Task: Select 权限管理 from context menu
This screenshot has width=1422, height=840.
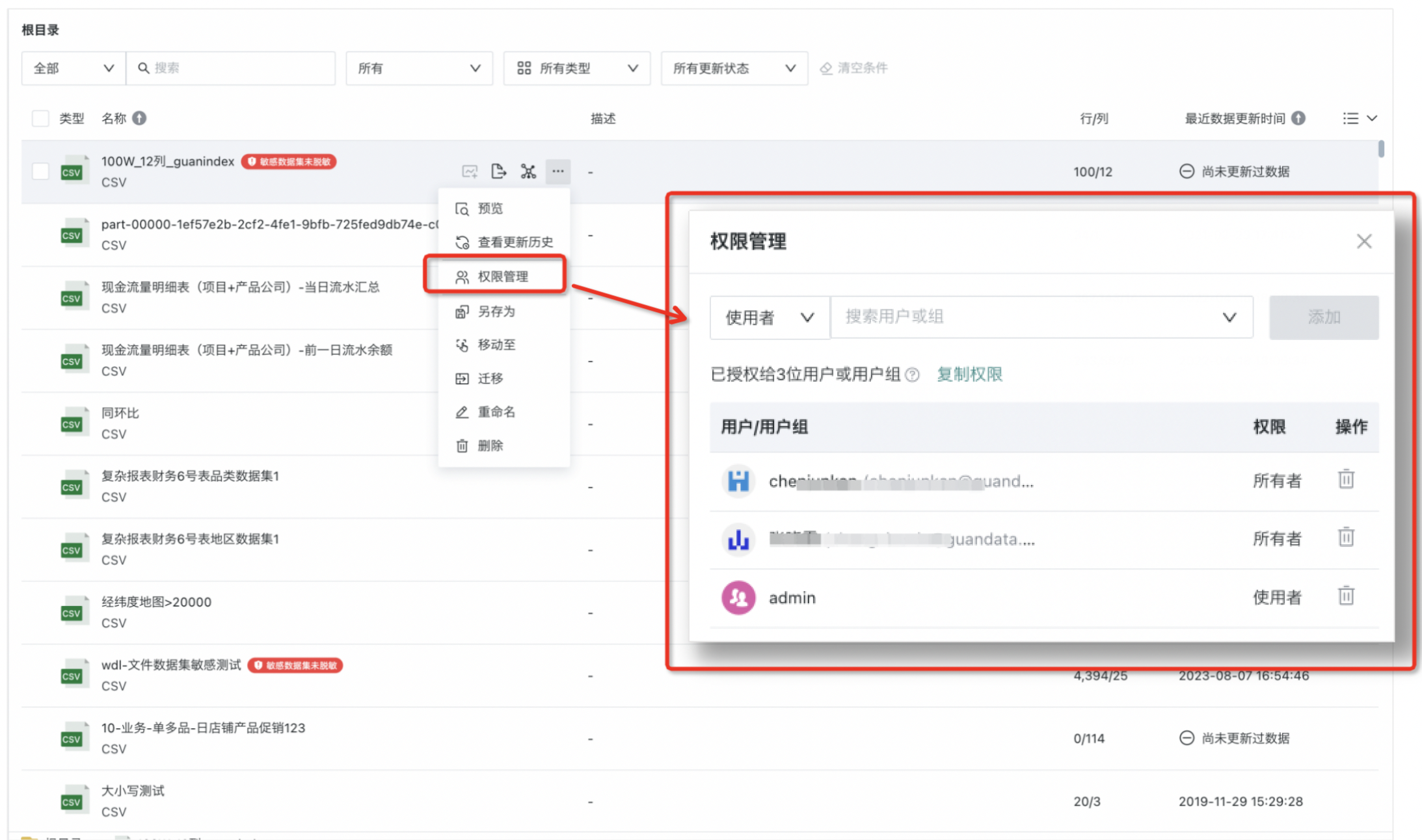Action: point(502,276)
